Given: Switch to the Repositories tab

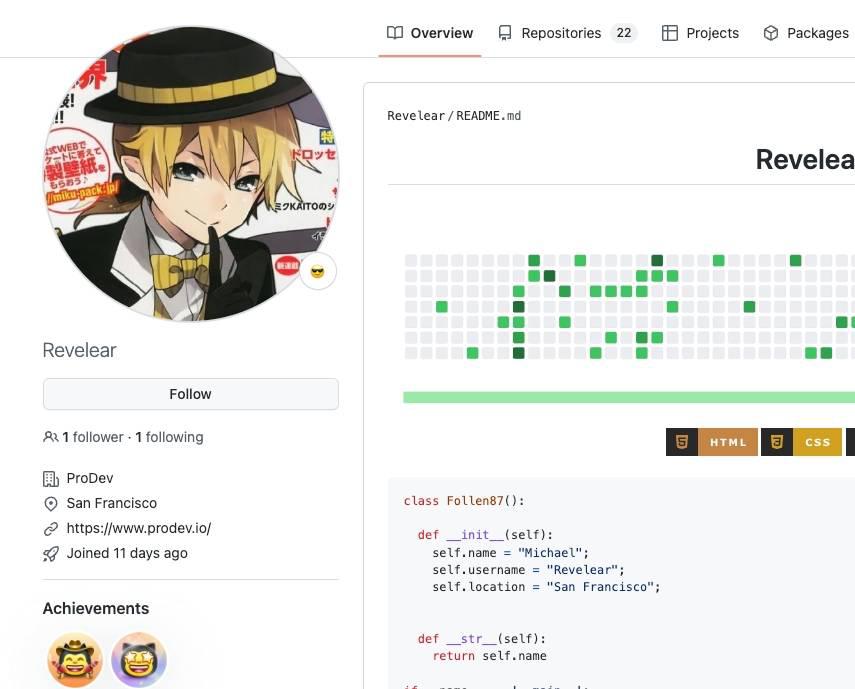Looking at the screenshot, I should pyautogui.click(x=567, y=33).
